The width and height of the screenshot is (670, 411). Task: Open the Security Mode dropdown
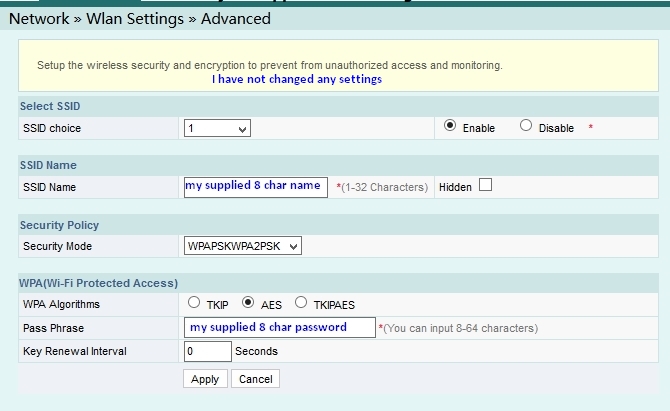(243, 246)
